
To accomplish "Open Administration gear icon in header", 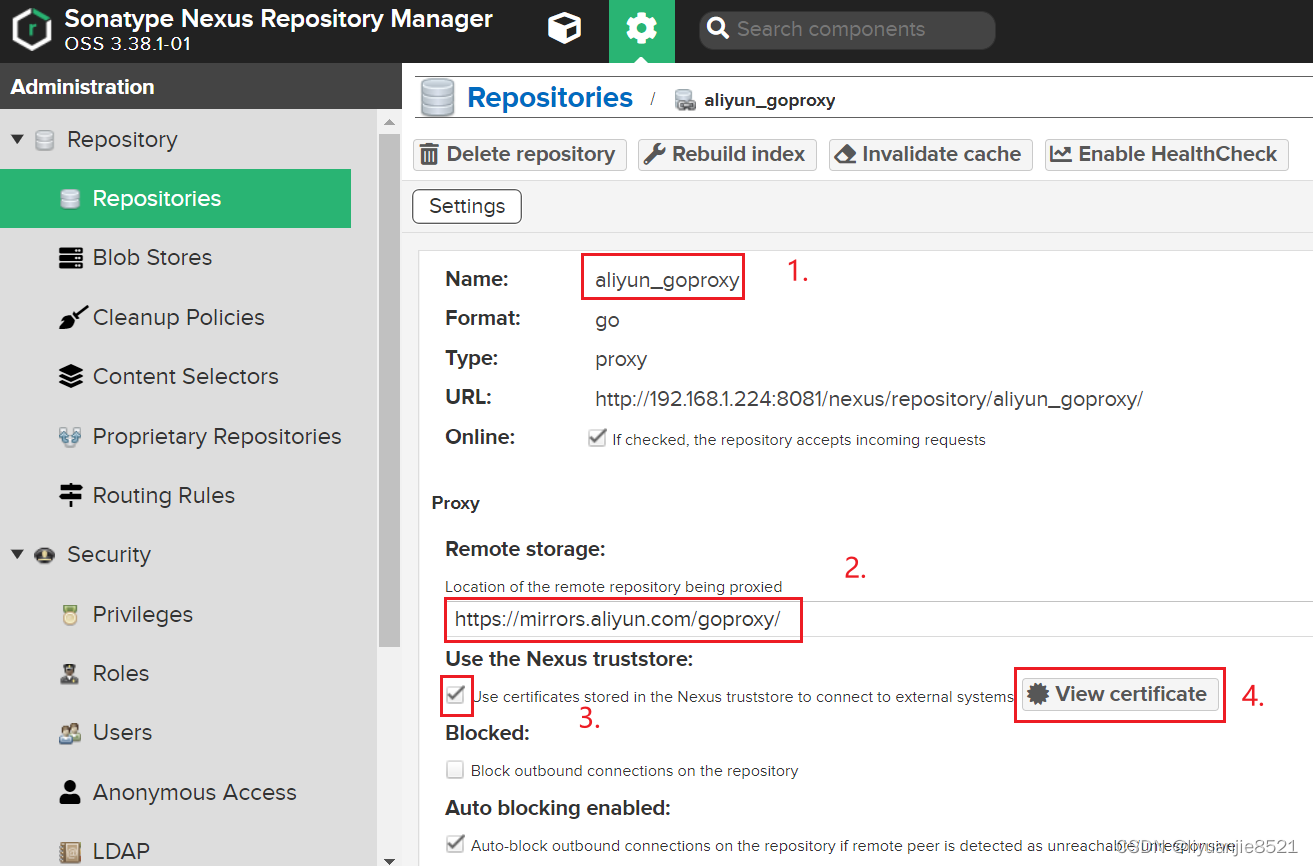I will 641,29.
